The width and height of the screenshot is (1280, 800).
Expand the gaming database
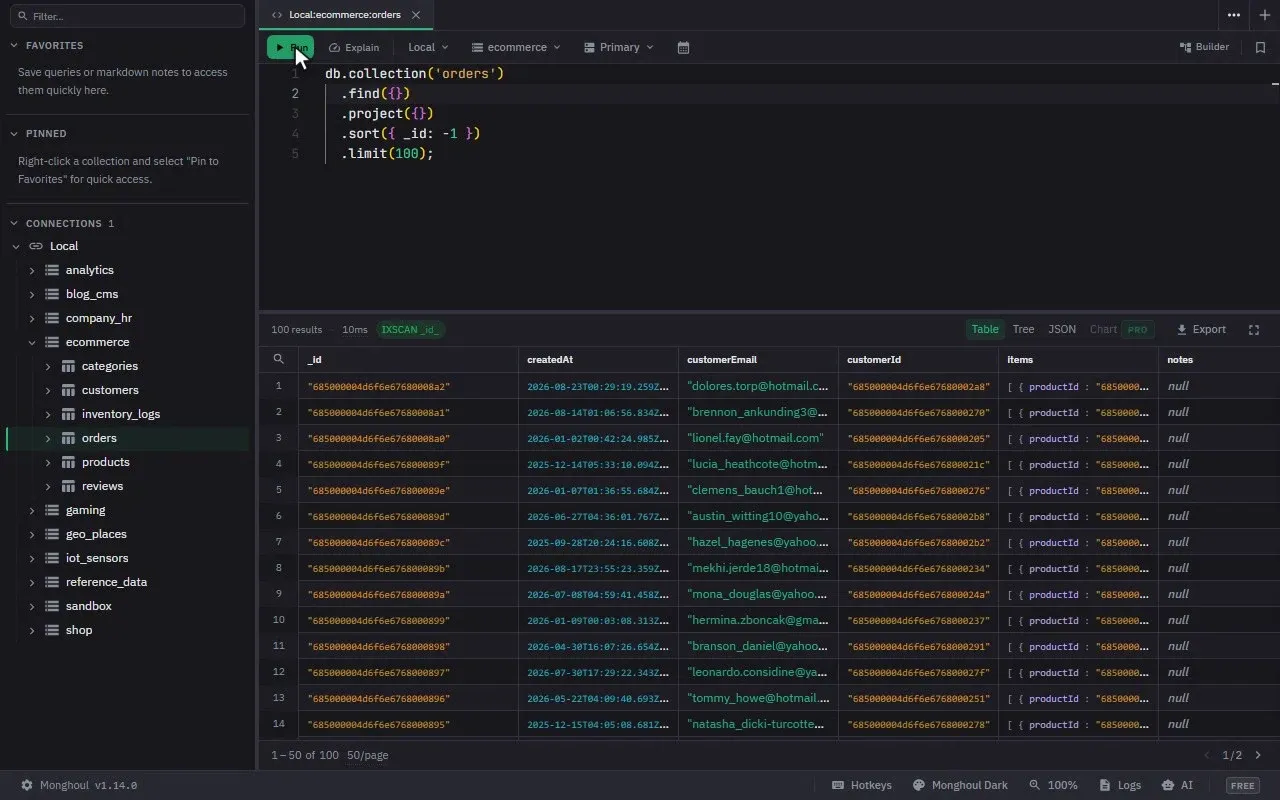(x=32, y=510)
